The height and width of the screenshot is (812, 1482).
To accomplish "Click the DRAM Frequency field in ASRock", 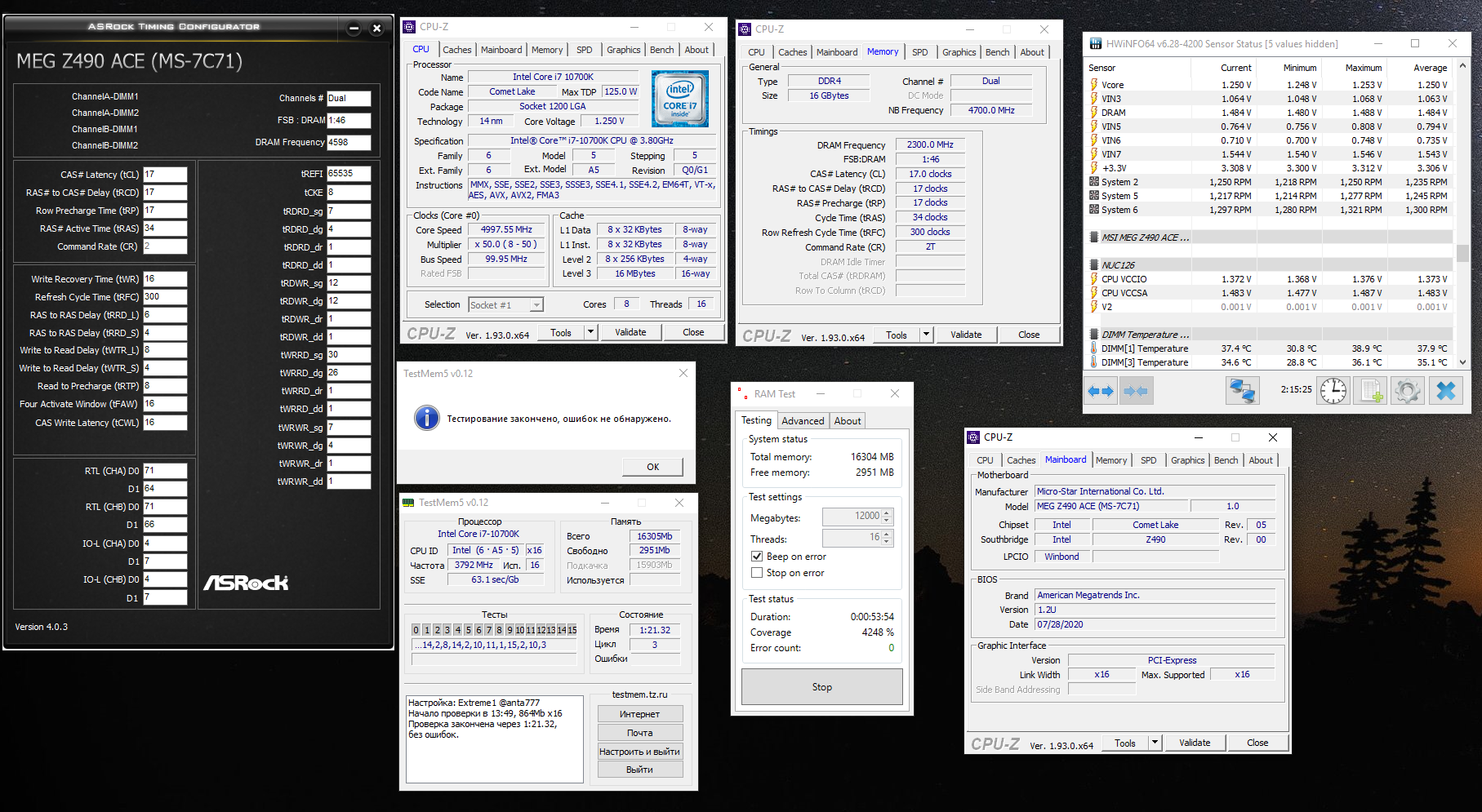I will pos(349,142).
